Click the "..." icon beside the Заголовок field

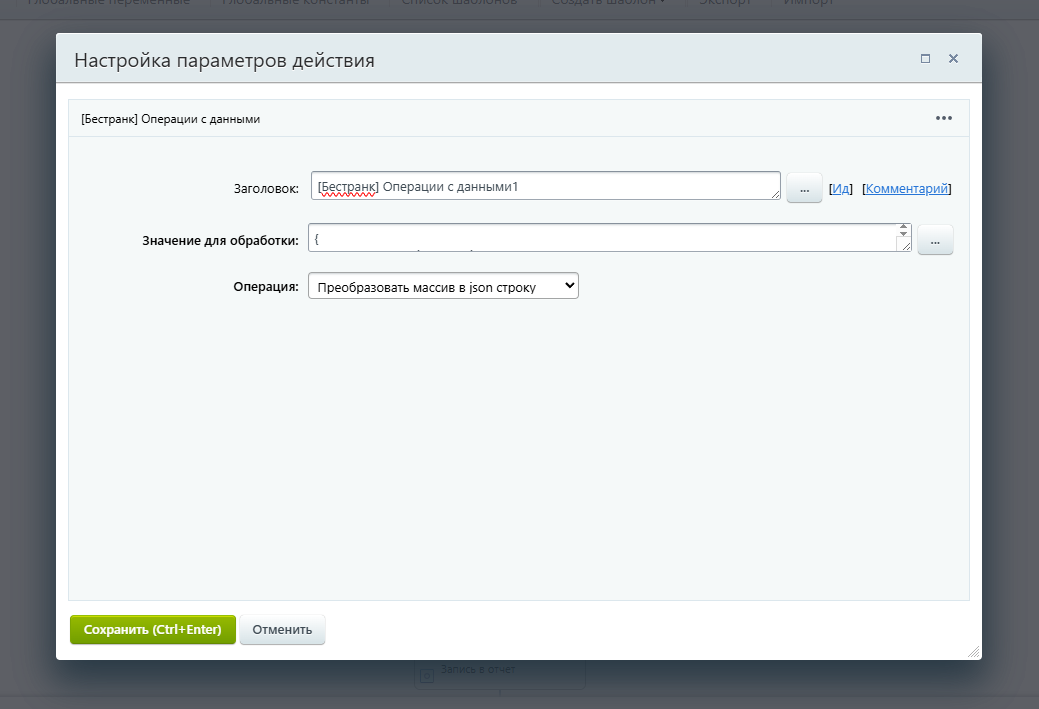pyautogui.click(x=803, y=186)
